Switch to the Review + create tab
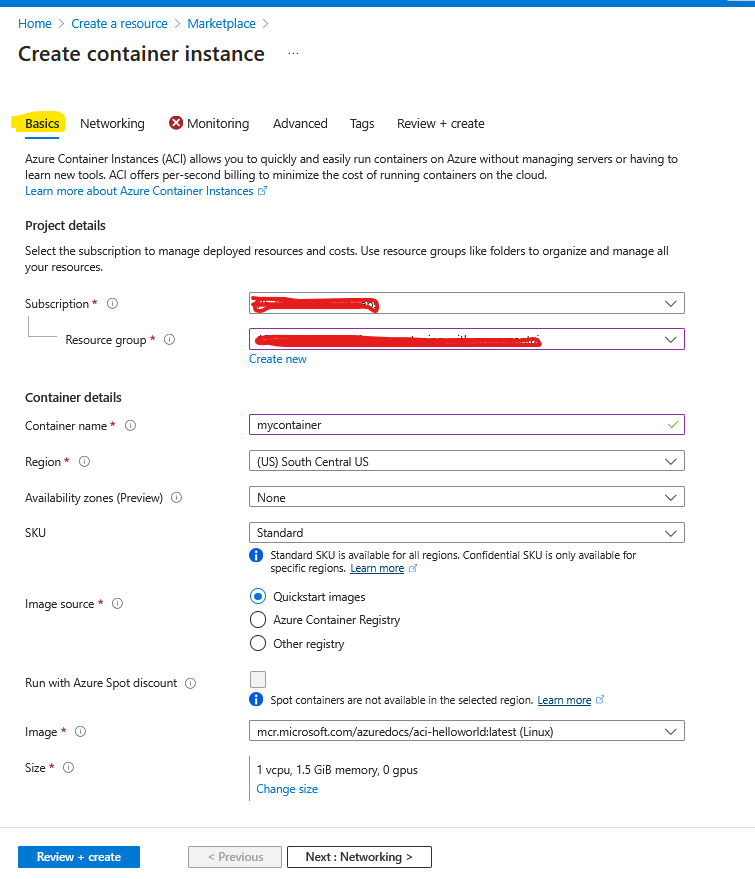 click(x=441, y=123)
